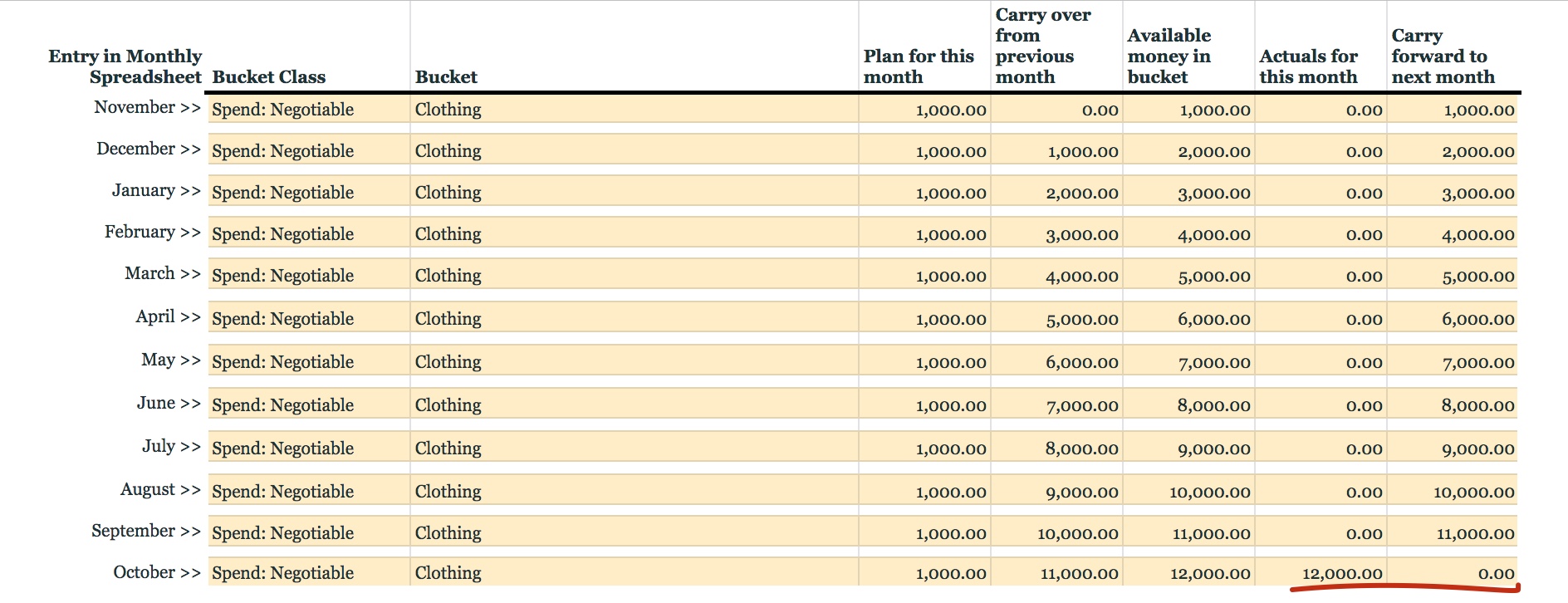The width and height of the screenshot is (1568, 603).
Task: Select November's 0.00 carry over cell
Action: (x=1057, y=110)
